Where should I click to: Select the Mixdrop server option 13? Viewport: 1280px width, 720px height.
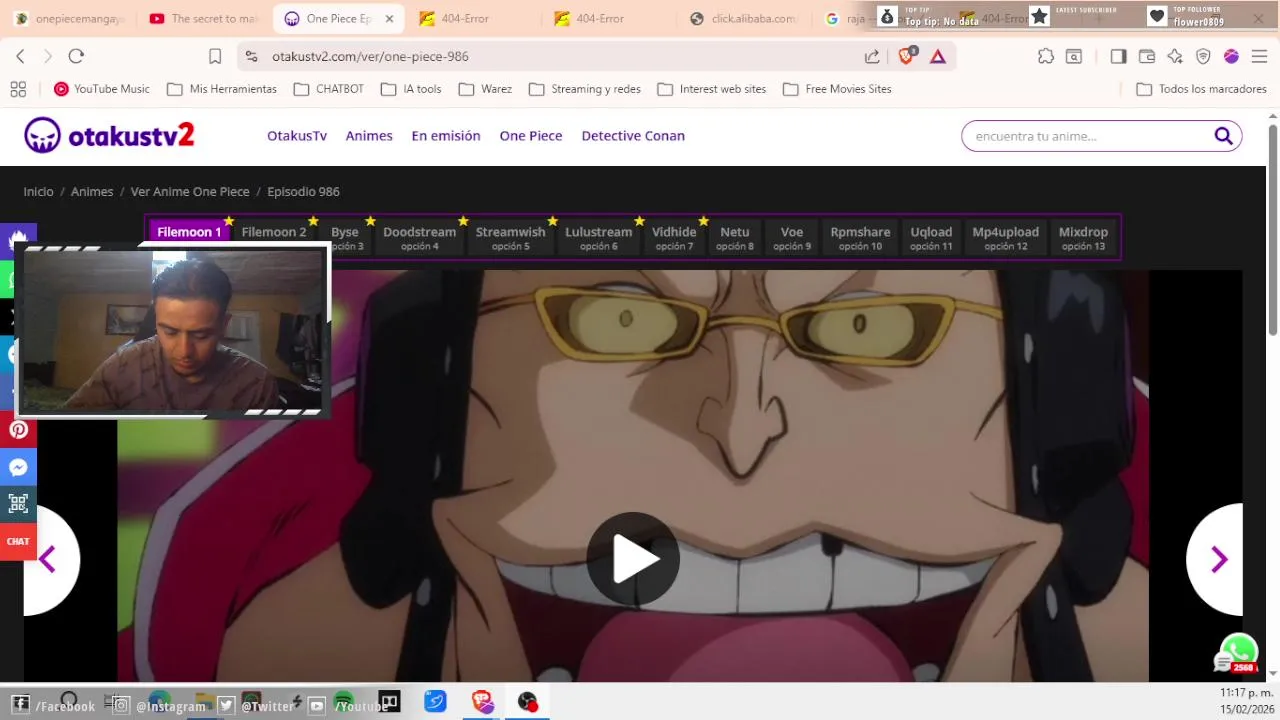[1083, 238]
